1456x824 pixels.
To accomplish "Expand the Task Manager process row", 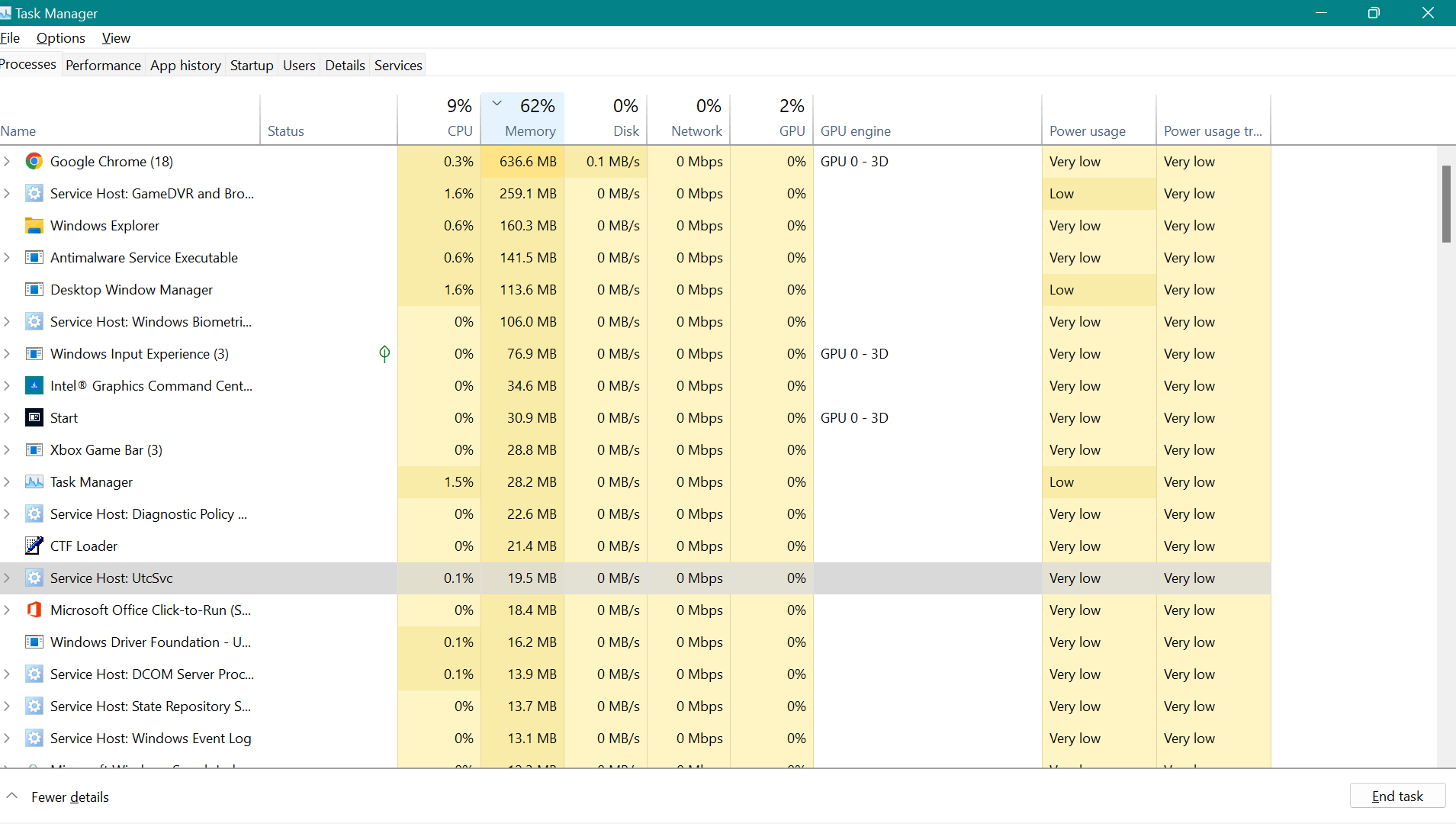I will pos(7,481).
